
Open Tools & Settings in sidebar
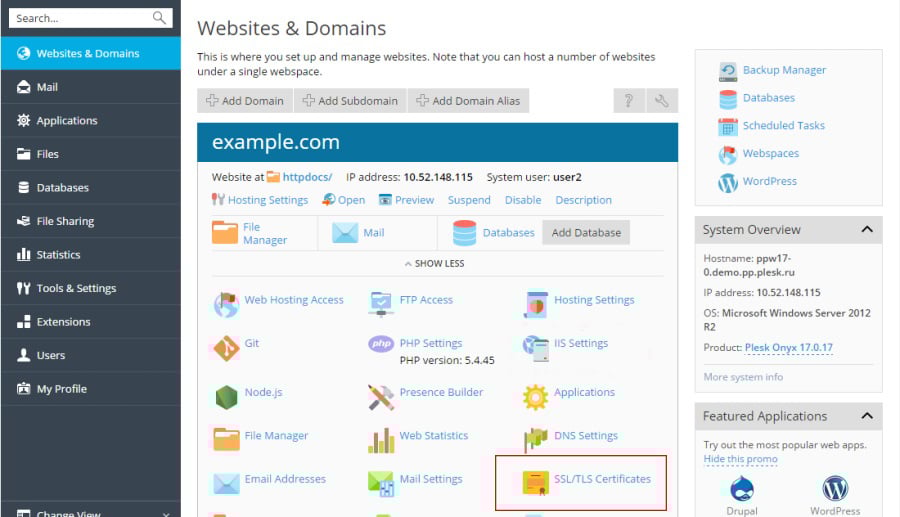point(91,289)
